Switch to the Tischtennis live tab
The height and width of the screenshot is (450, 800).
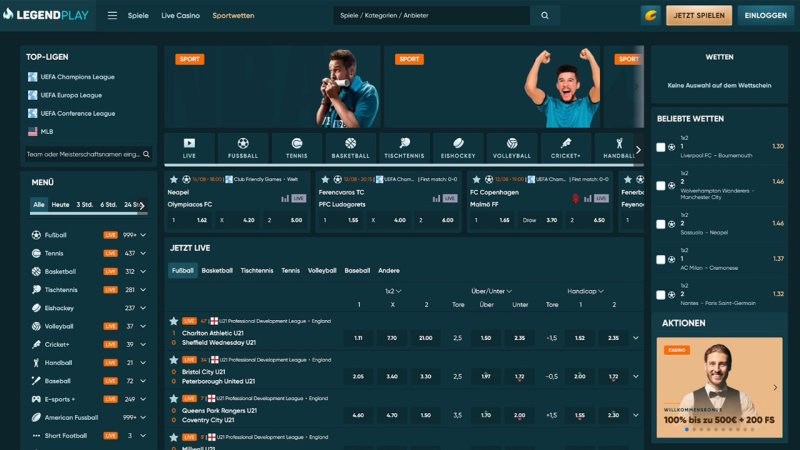pyautogui.click(x=257, y=270)
